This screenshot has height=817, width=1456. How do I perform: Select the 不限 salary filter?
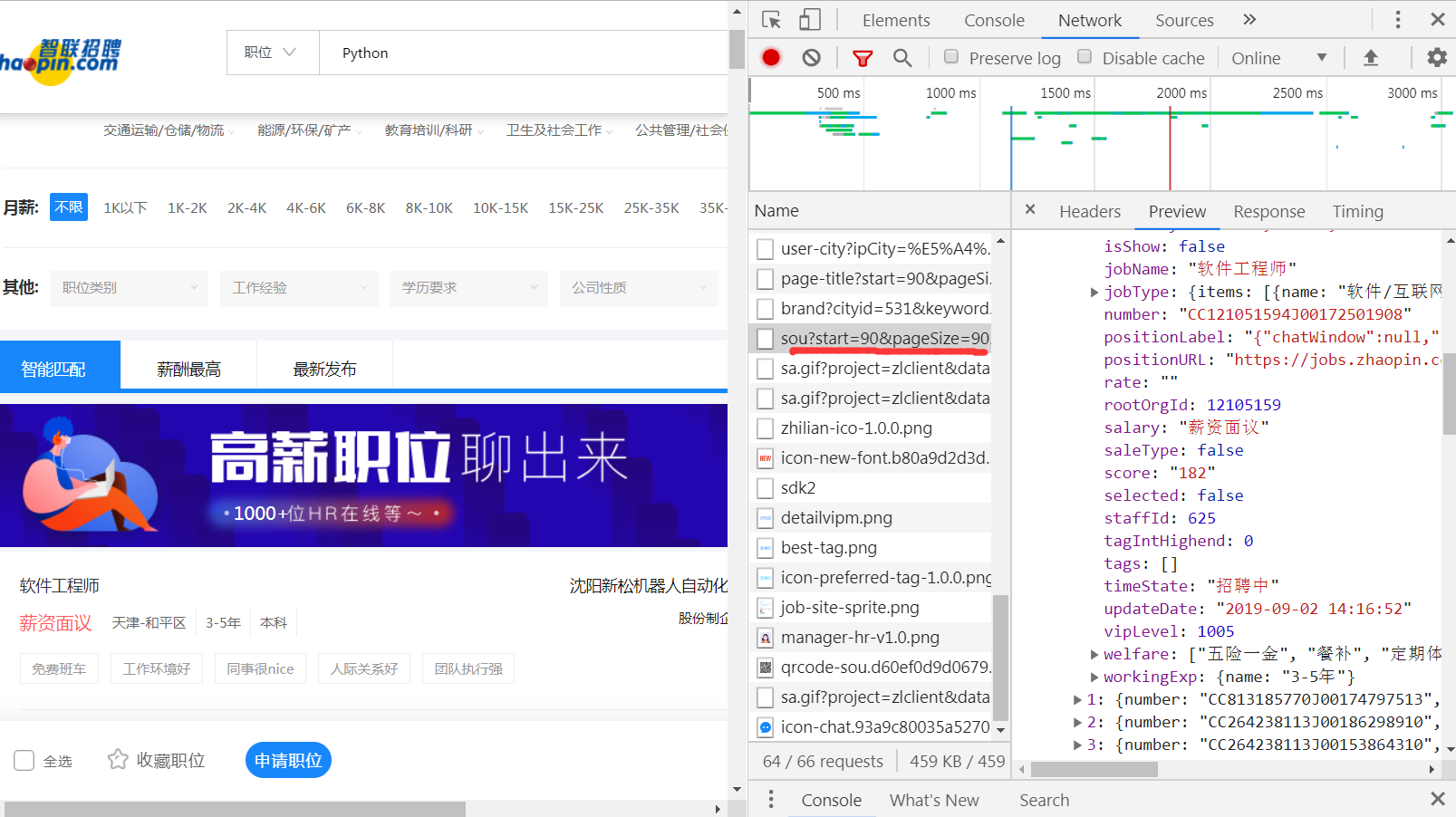pos(69,207)
